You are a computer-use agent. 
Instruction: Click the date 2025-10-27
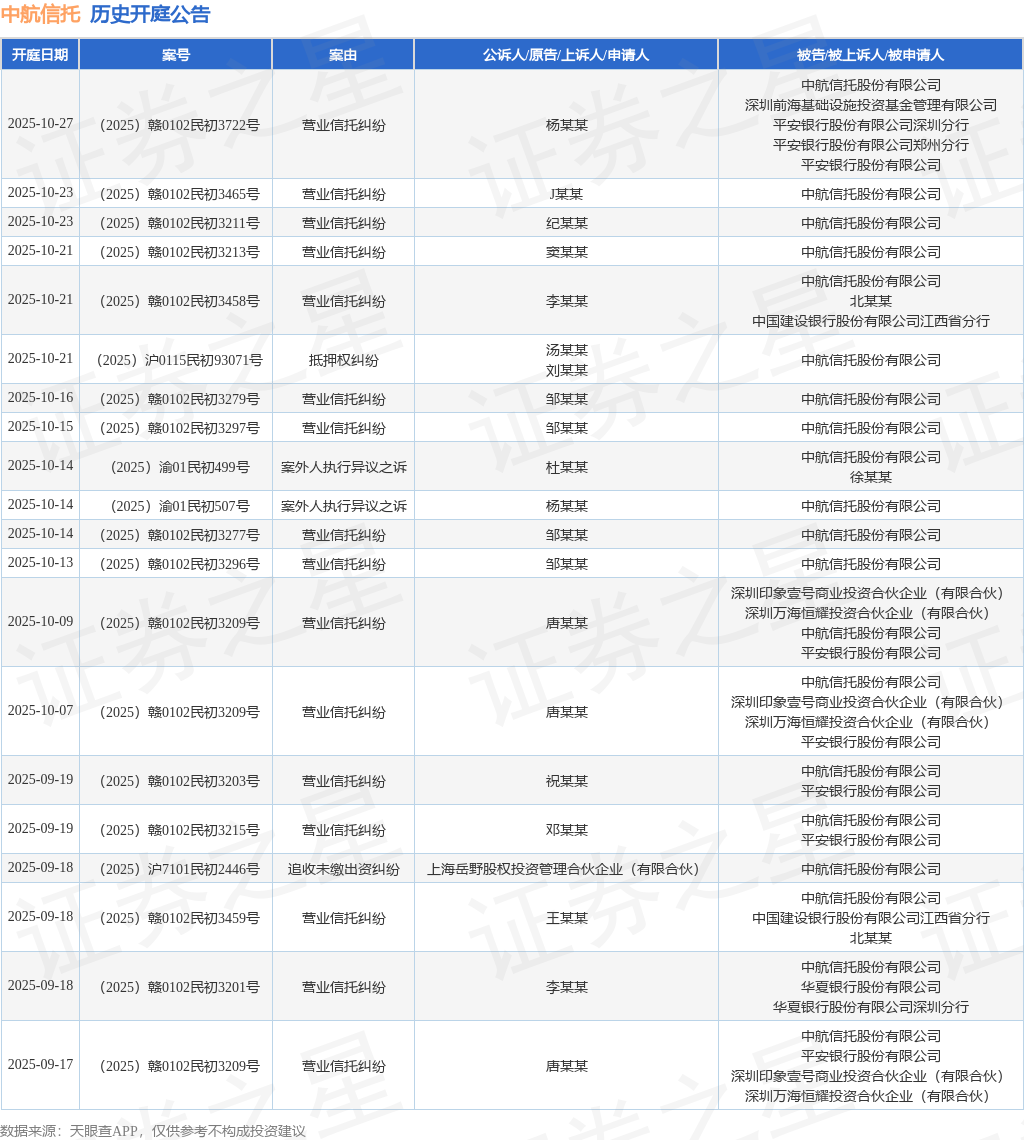tap(41, 124)
